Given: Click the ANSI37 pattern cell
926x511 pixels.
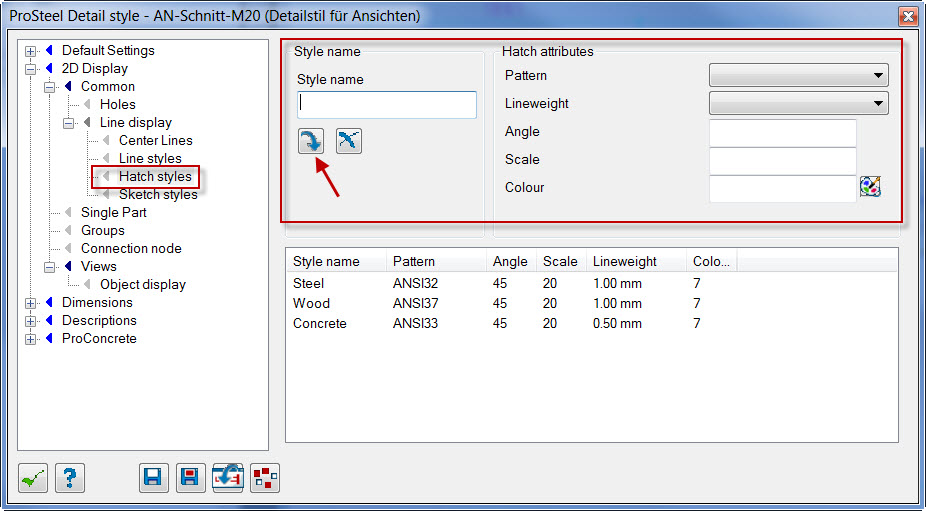Looking at the screenshot, I should [415, 304].
